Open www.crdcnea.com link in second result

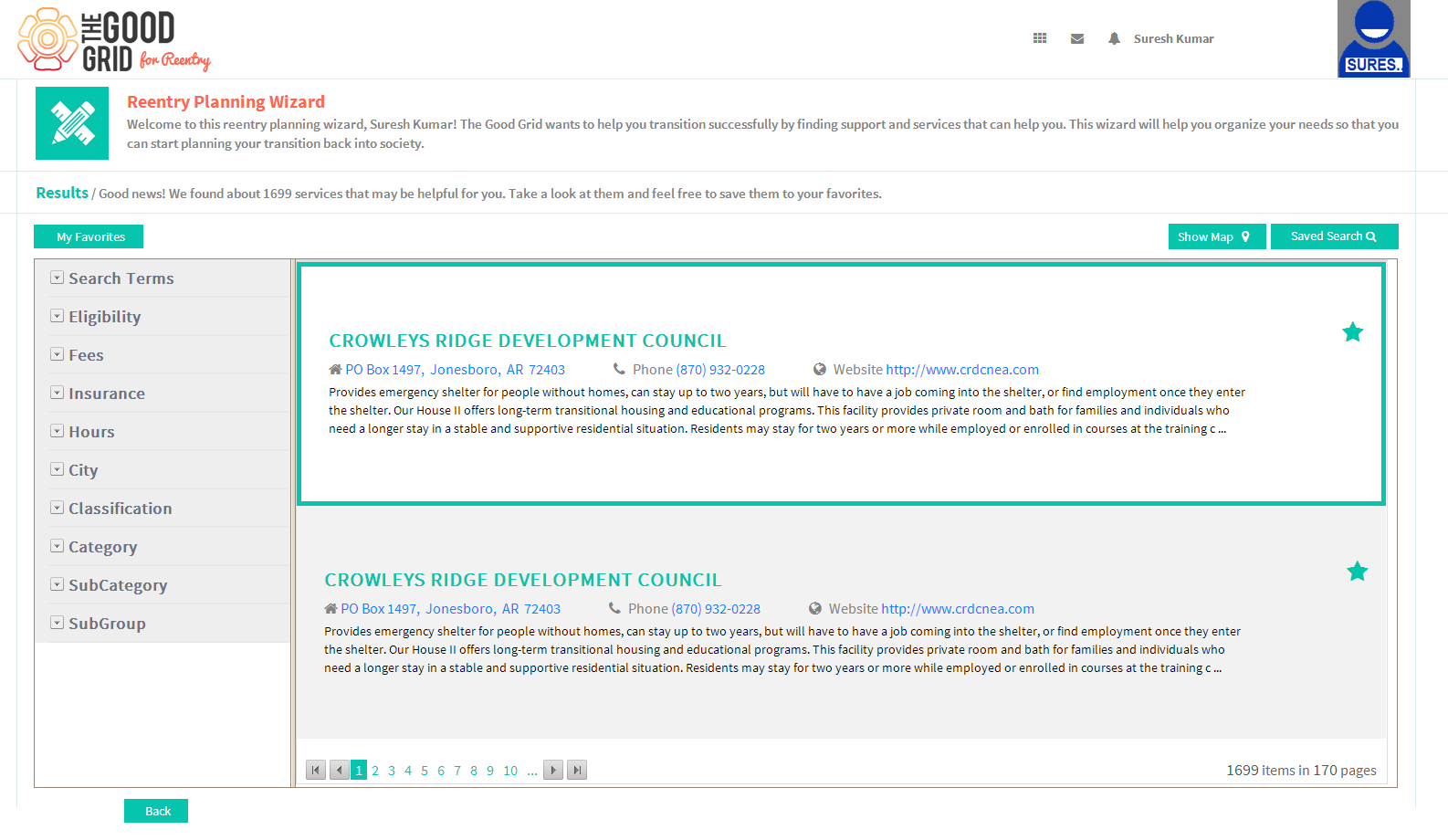(x=958, y=609)
